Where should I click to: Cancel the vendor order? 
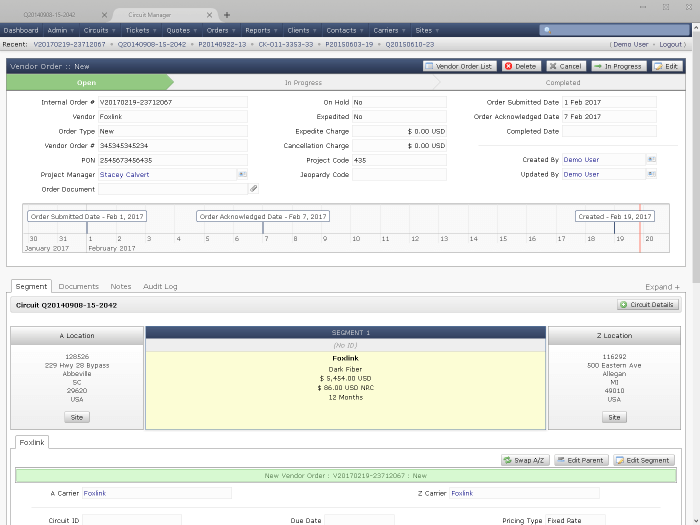(565, 66)
